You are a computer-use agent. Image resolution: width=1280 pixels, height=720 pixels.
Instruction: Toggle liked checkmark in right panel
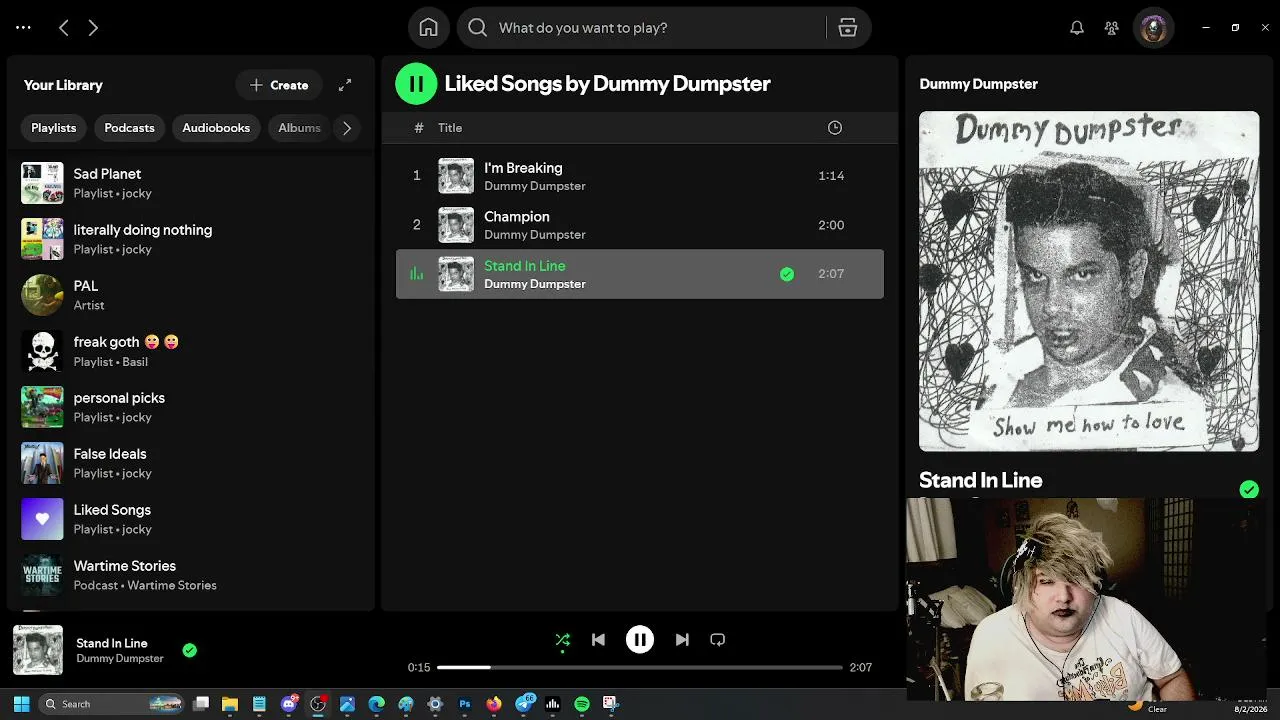coord(1249,489)
